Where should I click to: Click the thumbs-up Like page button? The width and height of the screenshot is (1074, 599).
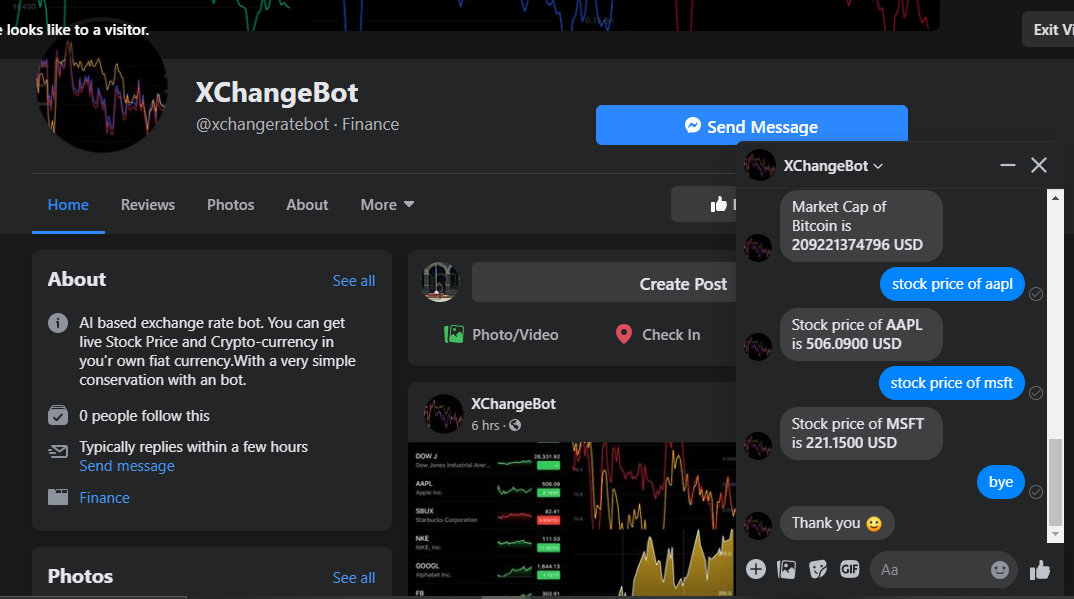pos(719,204)
